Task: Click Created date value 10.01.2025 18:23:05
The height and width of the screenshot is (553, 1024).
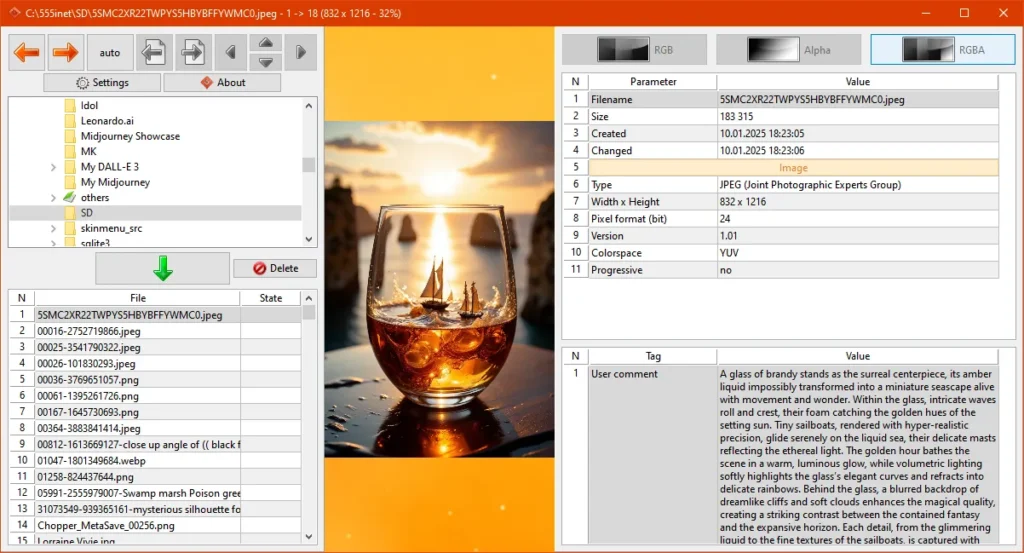Action: (762, 133)
